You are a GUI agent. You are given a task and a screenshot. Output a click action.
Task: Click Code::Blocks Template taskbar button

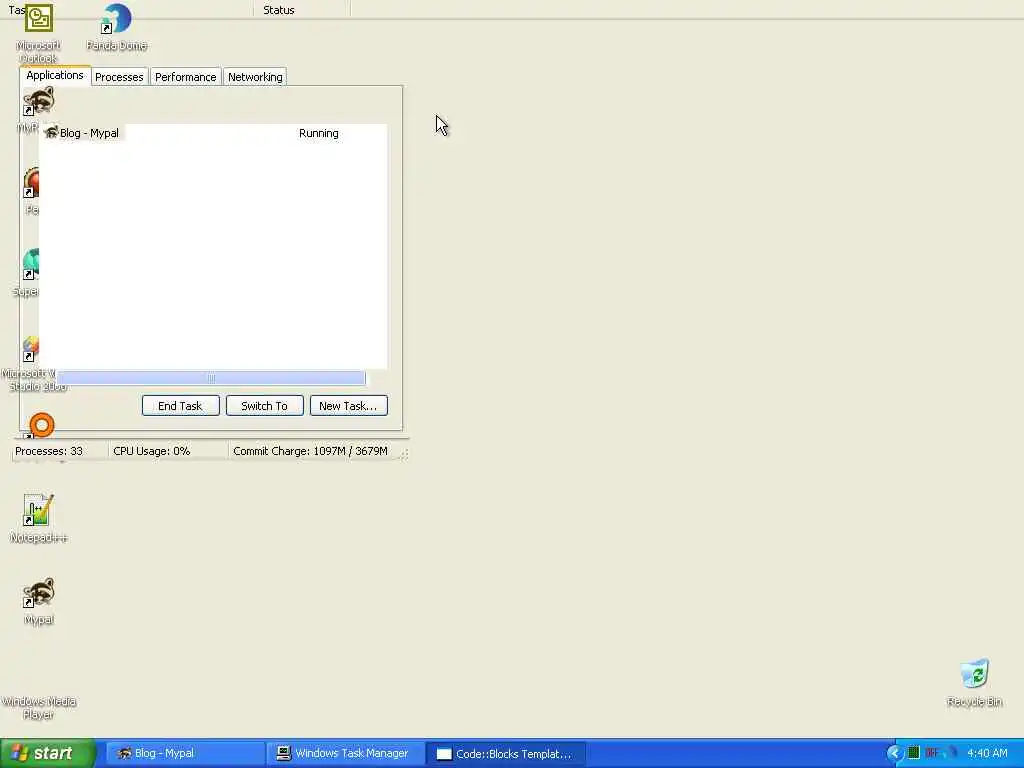tap(505, 754)
